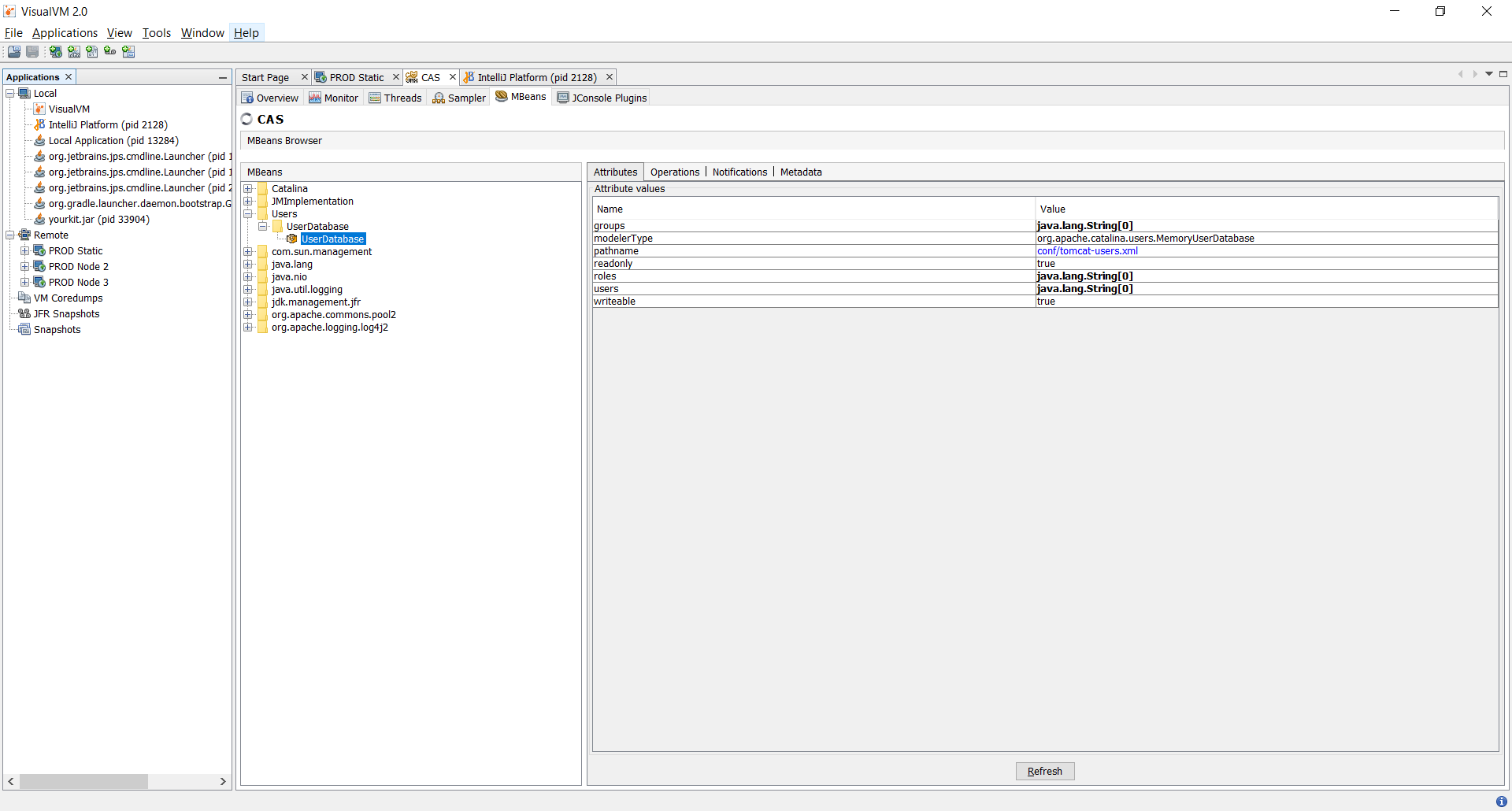Click the scrollbar right arrow in Applications panel
1512x811 pixels.
pos(223,782)
